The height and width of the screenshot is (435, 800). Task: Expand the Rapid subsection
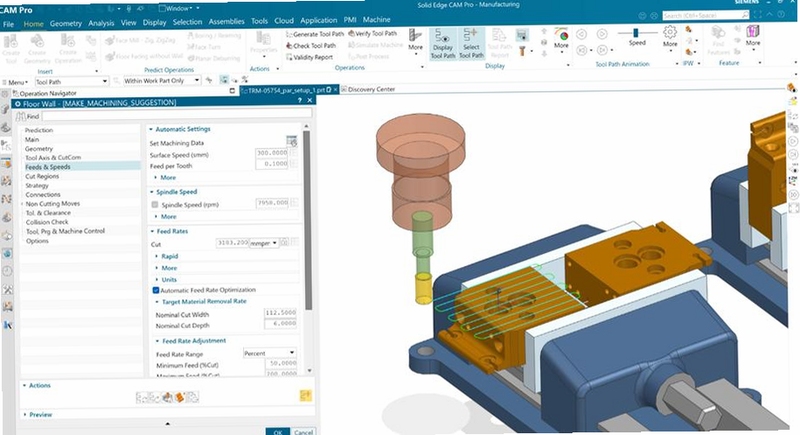click(157, 256)
